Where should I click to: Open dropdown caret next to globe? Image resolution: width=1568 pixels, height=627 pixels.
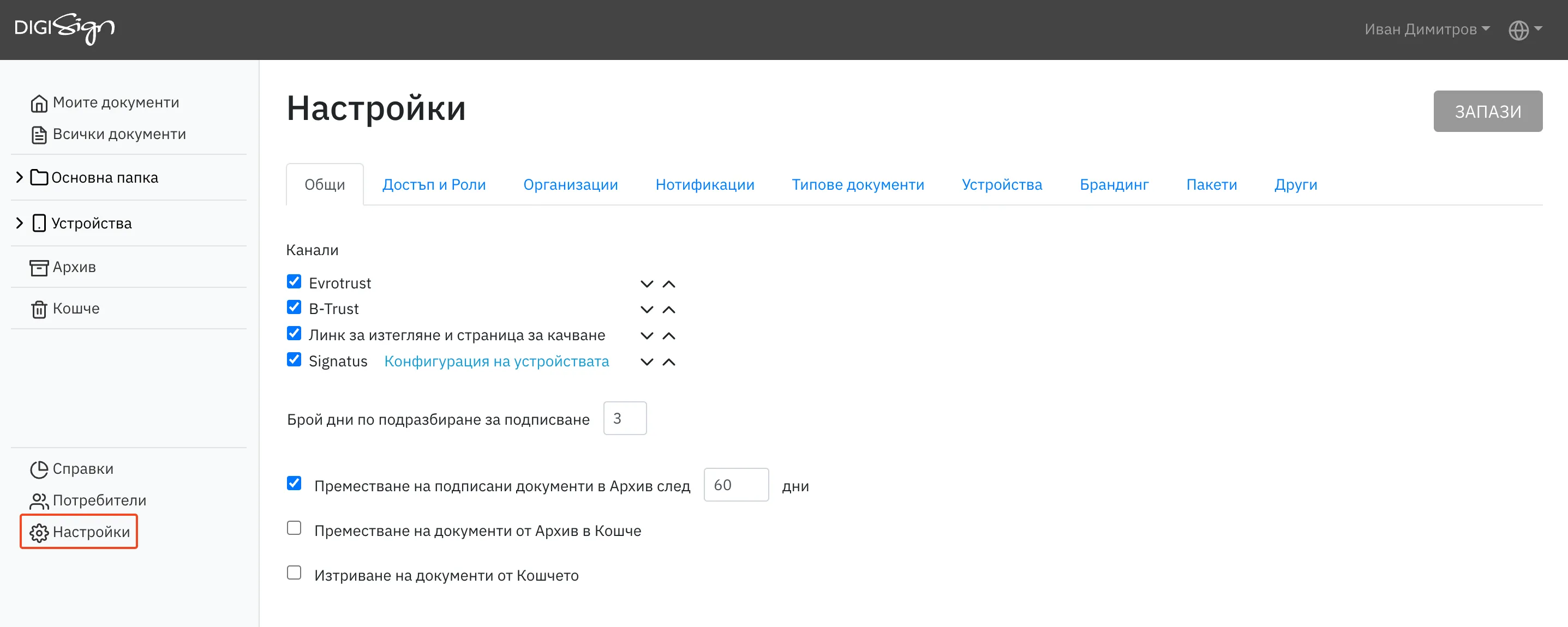1538,28
